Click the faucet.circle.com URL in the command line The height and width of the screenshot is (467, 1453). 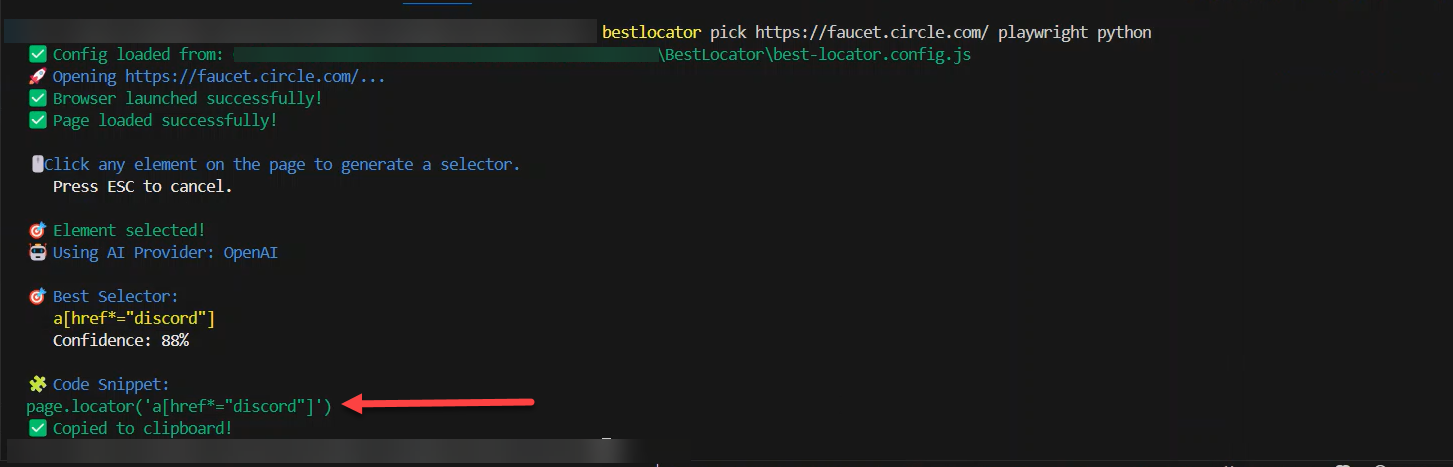tap(871, 32)
